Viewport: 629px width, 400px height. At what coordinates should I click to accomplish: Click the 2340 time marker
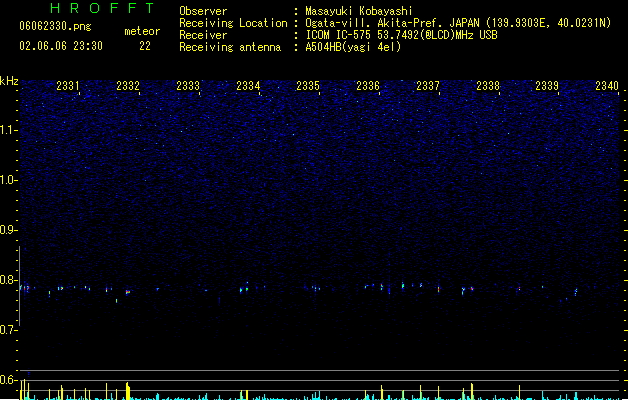(x=607, y=85)
